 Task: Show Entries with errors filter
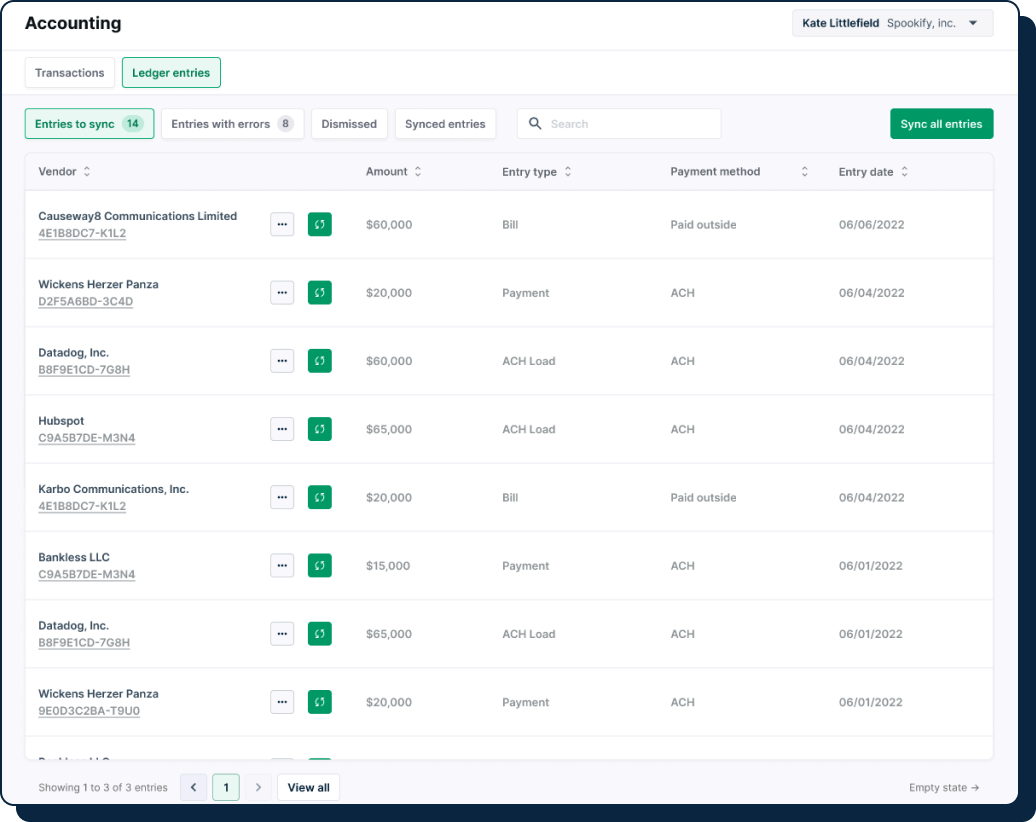point(232,124)
